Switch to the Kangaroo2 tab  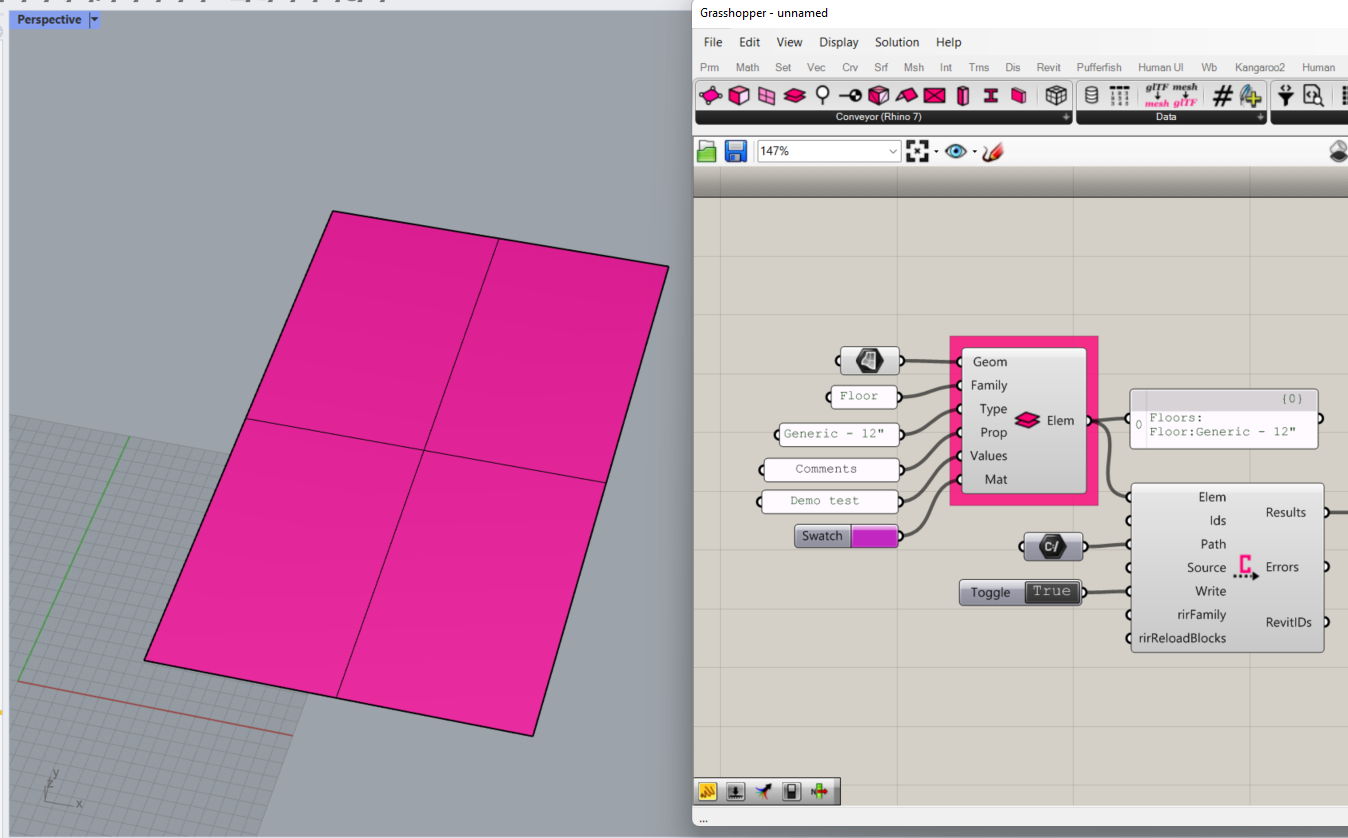click(x=1260, y=67)
